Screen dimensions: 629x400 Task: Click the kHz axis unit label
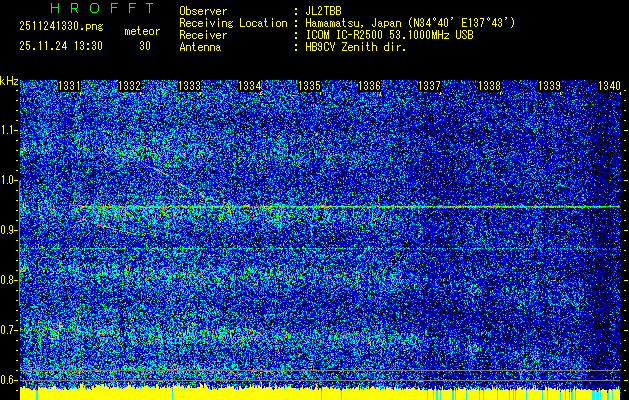pos(9,81)
